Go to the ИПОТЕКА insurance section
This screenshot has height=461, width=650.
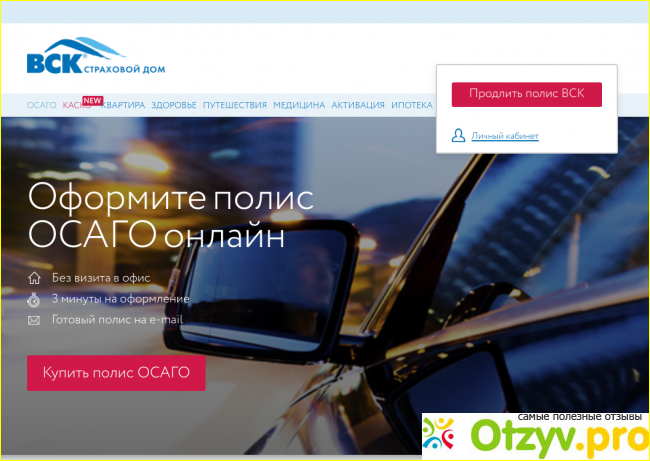point(412,105)
